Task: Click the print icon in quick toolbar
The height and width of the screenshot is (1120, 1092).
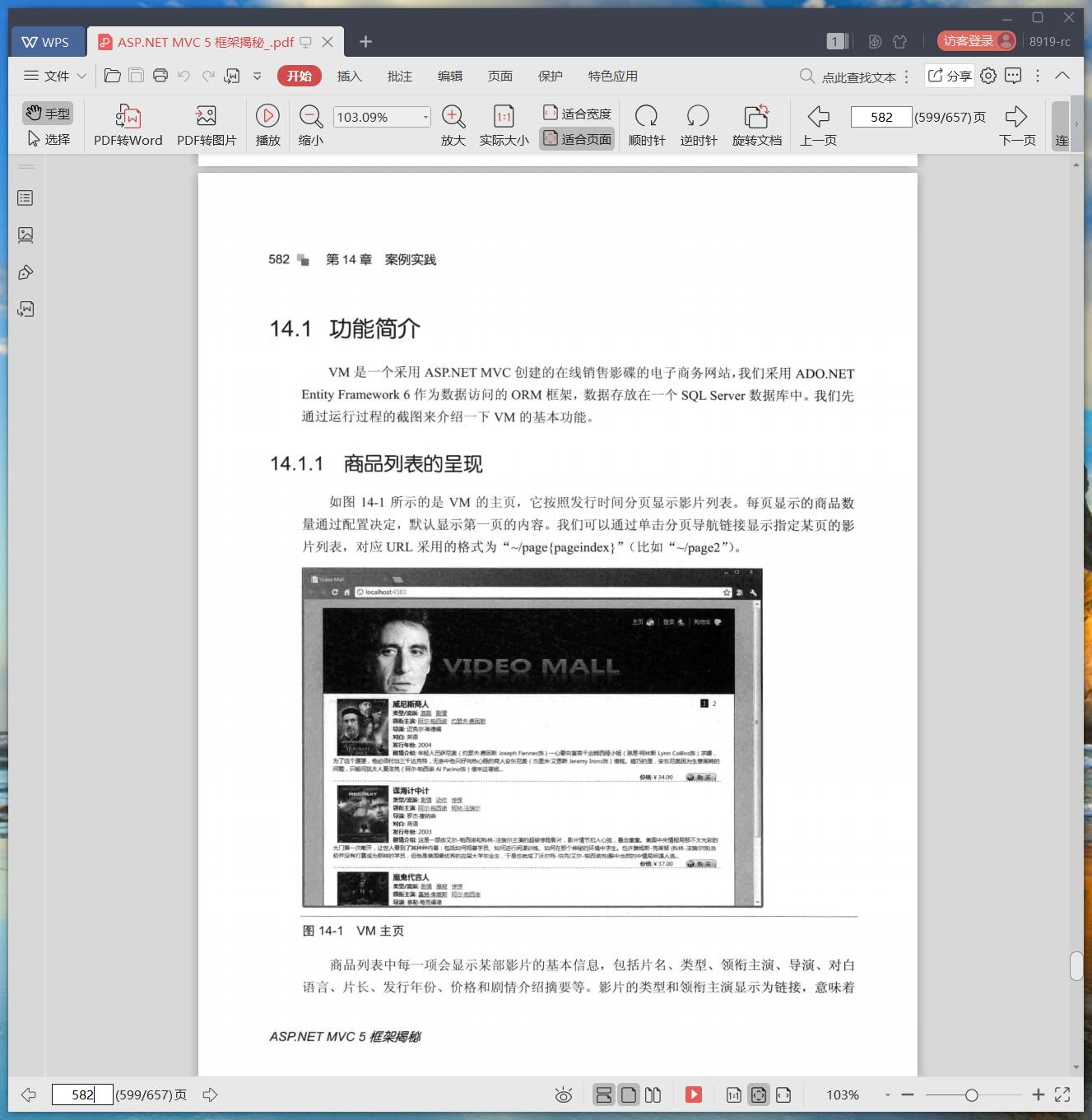Action: tap(160, 76)
